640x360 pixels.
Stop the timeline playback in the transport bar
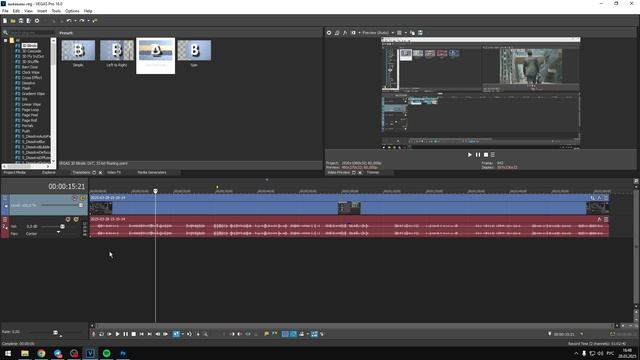pyautogui.click(x=133, y=334)
